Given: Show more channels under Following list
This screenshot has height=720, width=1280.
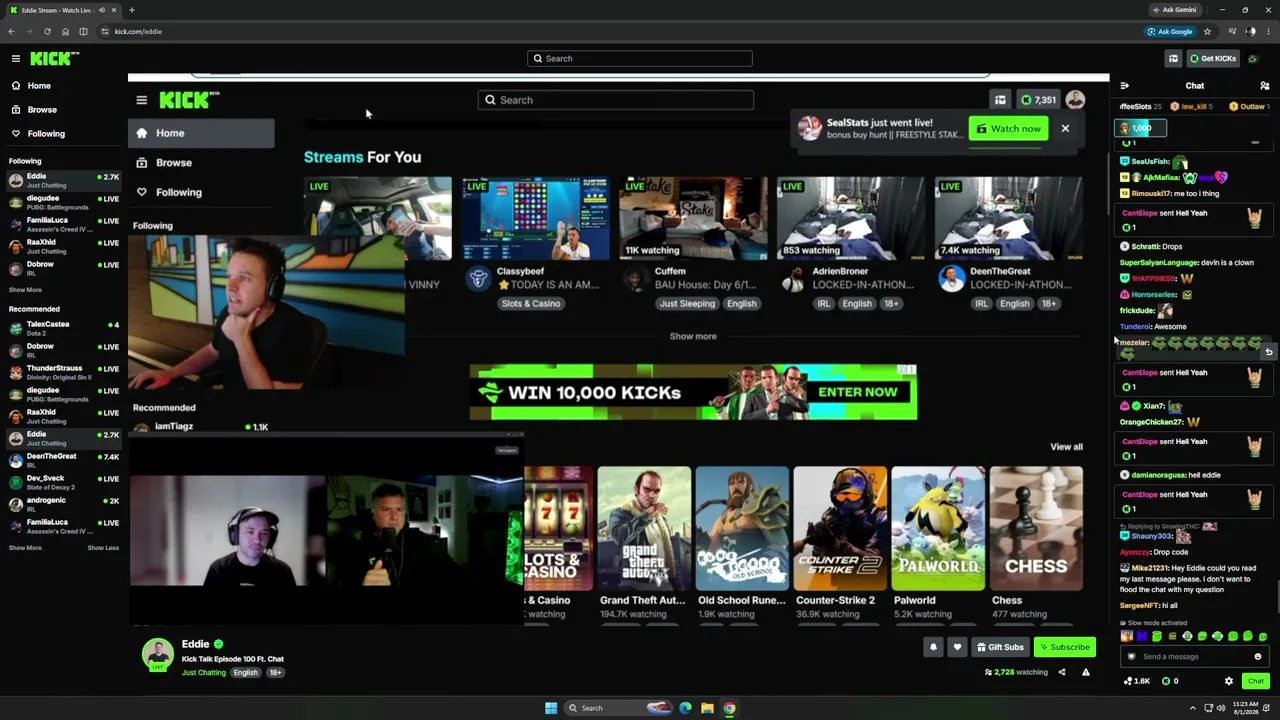Looking at the screenshot, I should point(25,290).
